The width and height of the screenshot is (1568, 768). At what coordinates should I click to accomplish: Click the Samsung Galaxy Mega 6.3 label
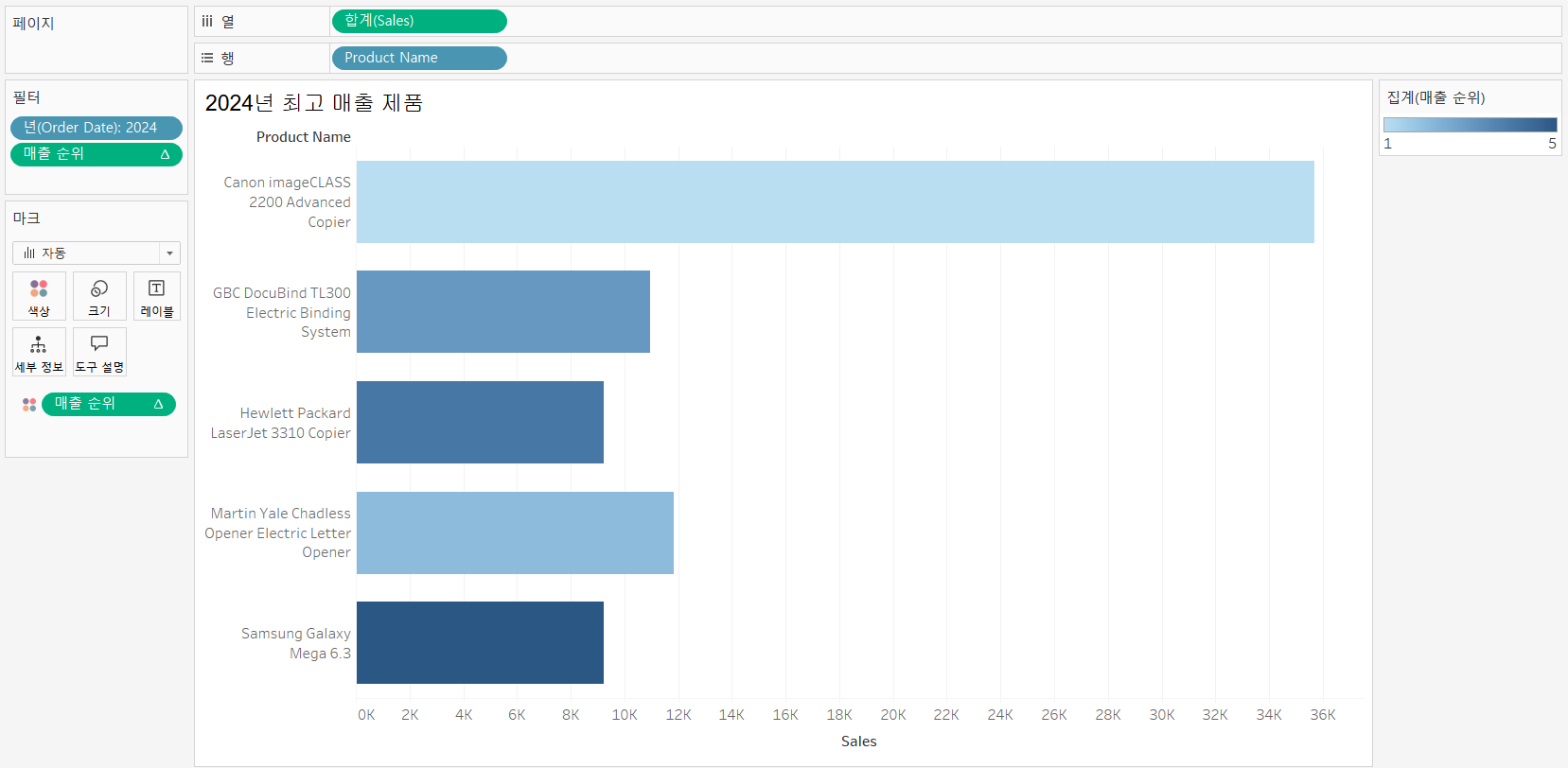click(295, 643)
